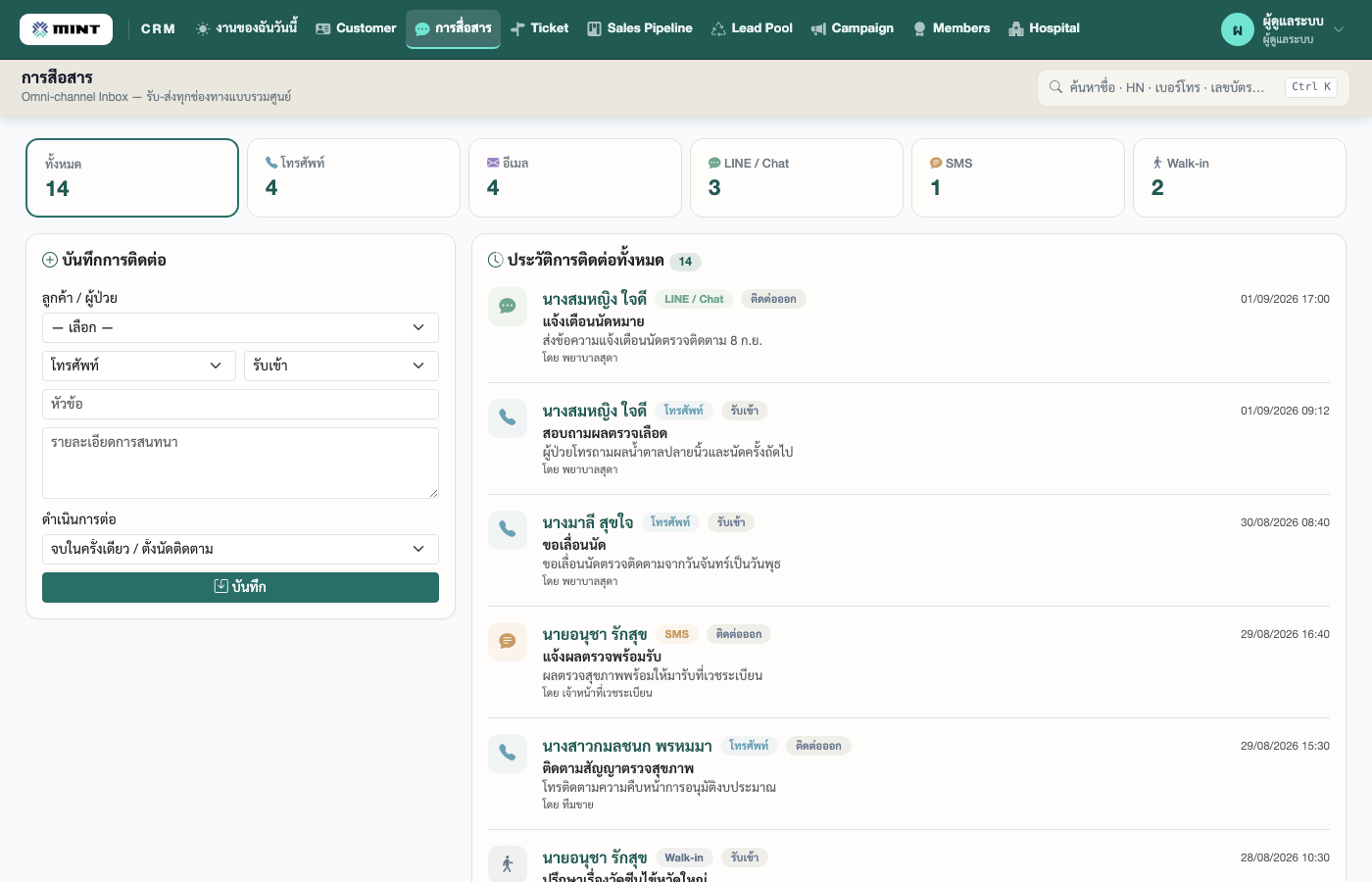The width and height of the screenshot is (1372, 882).
Task: Go to Ticket section
Action: 539,28
